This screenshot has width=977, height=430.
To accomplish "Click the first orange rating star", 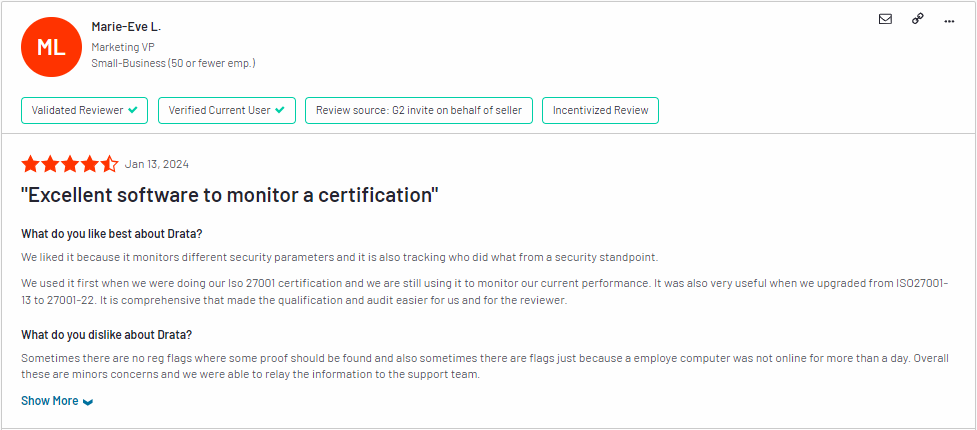I will (x=30, y=165).
